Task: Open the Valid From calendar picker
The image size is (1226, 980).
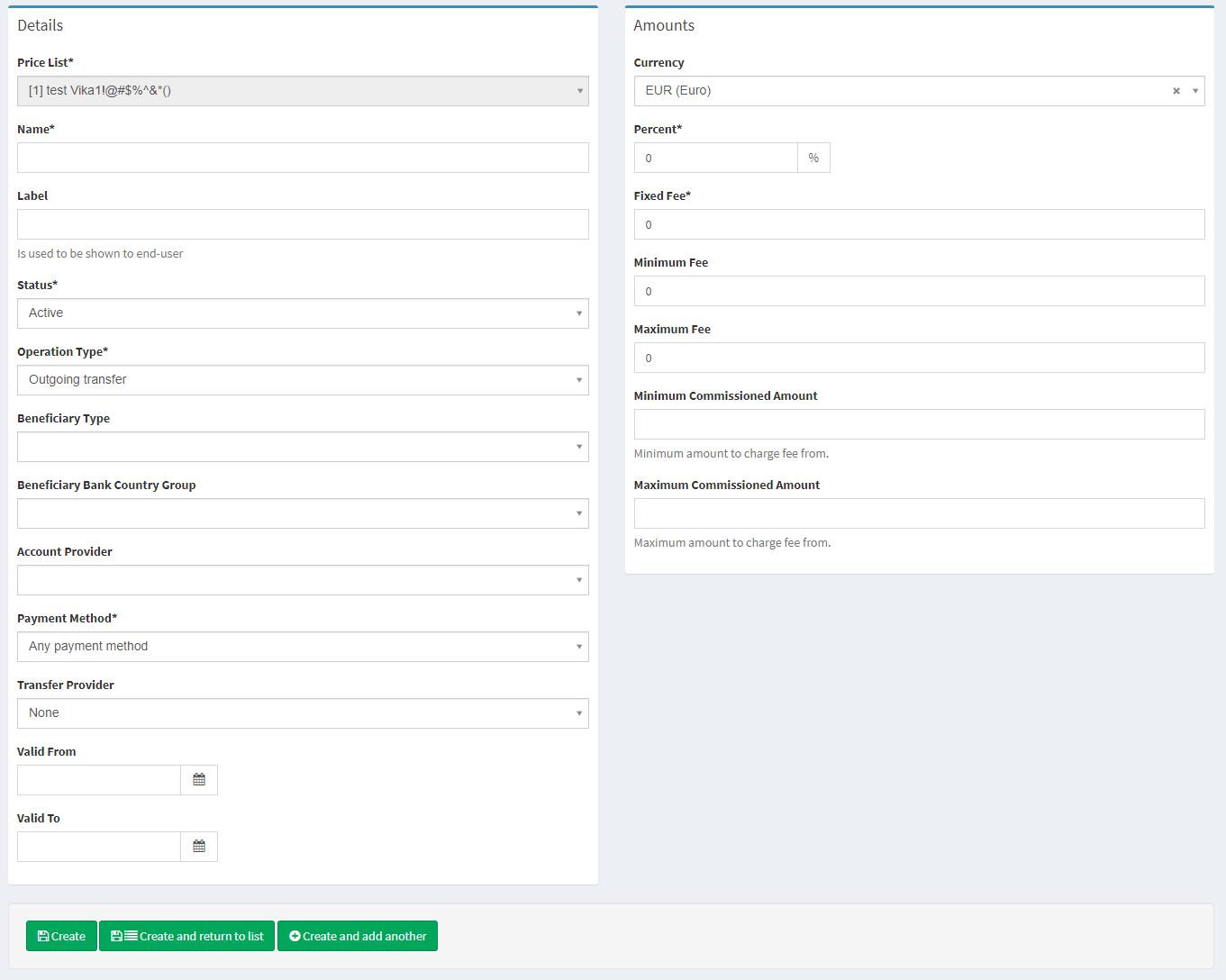Action: (x=199, y=780)
